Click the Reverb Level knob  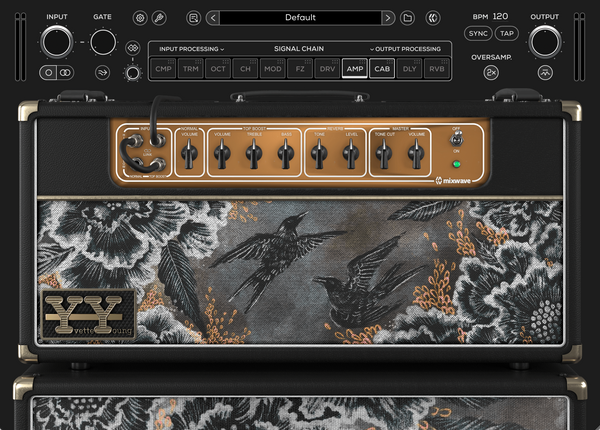[351, 154]
